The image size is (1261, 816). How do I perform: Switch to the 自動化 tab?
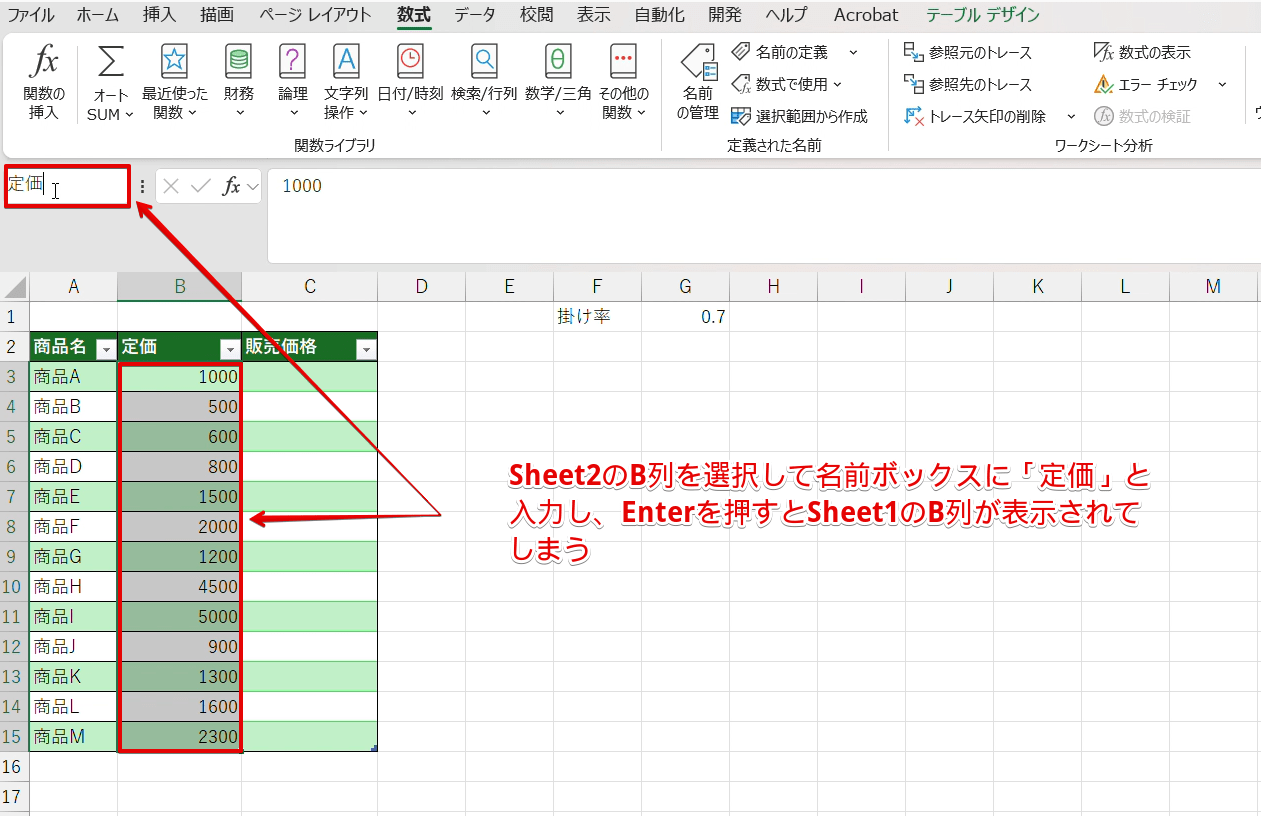(660, 15)
